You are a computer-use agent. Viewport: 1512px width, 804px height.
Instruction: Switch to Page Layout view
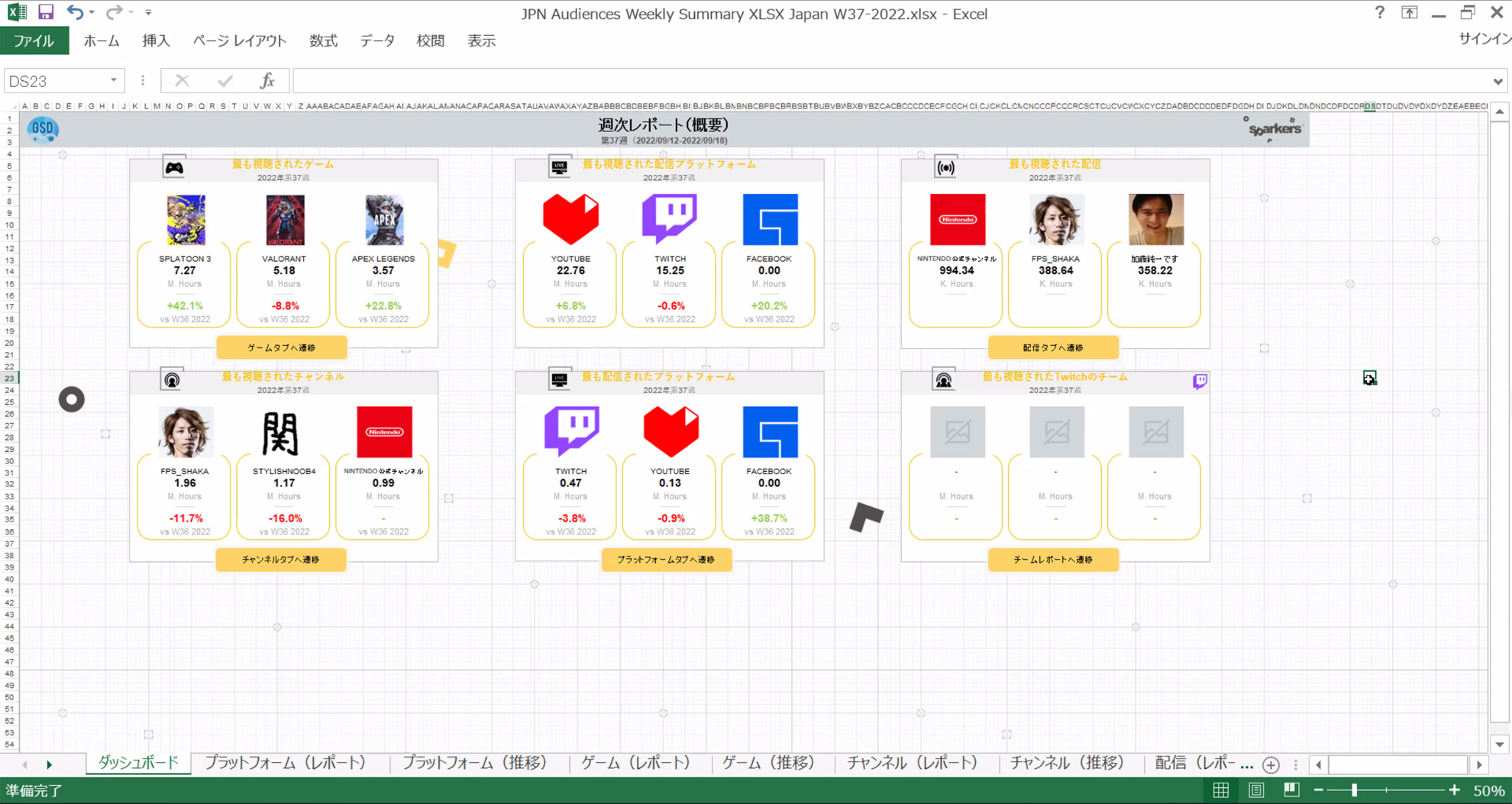(x=1256, y=790)
